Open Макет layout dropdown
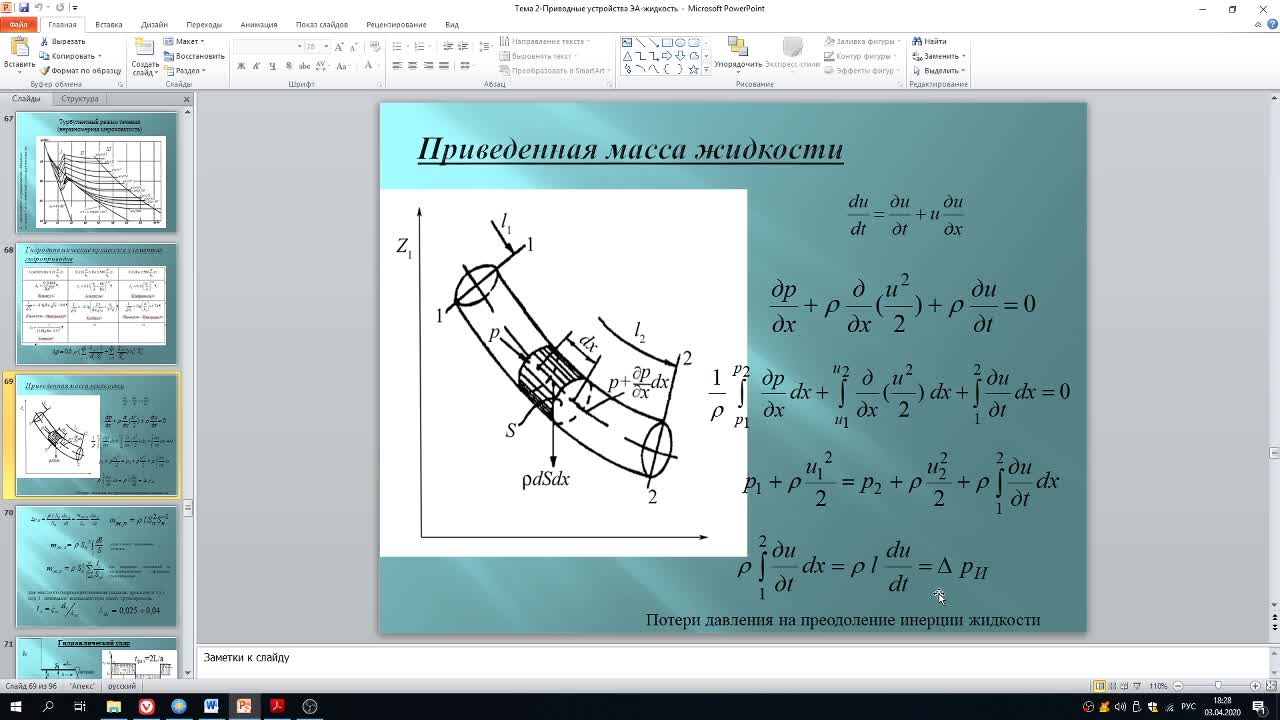The width and height of the screenshot is (1280, 720). (184, 42)
